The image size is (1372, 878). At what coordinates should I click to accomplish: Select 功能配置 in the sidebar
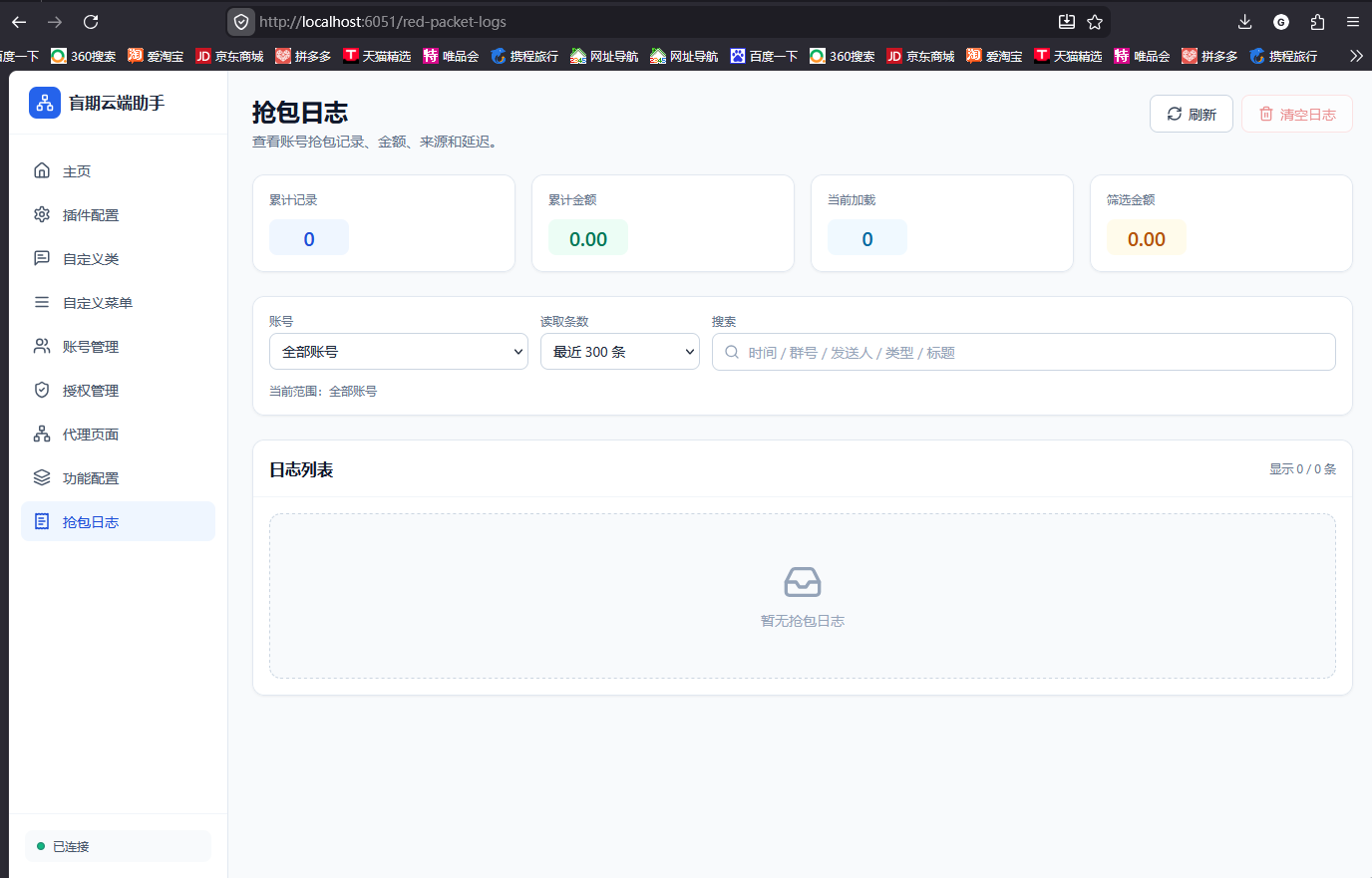coord(118,478)
